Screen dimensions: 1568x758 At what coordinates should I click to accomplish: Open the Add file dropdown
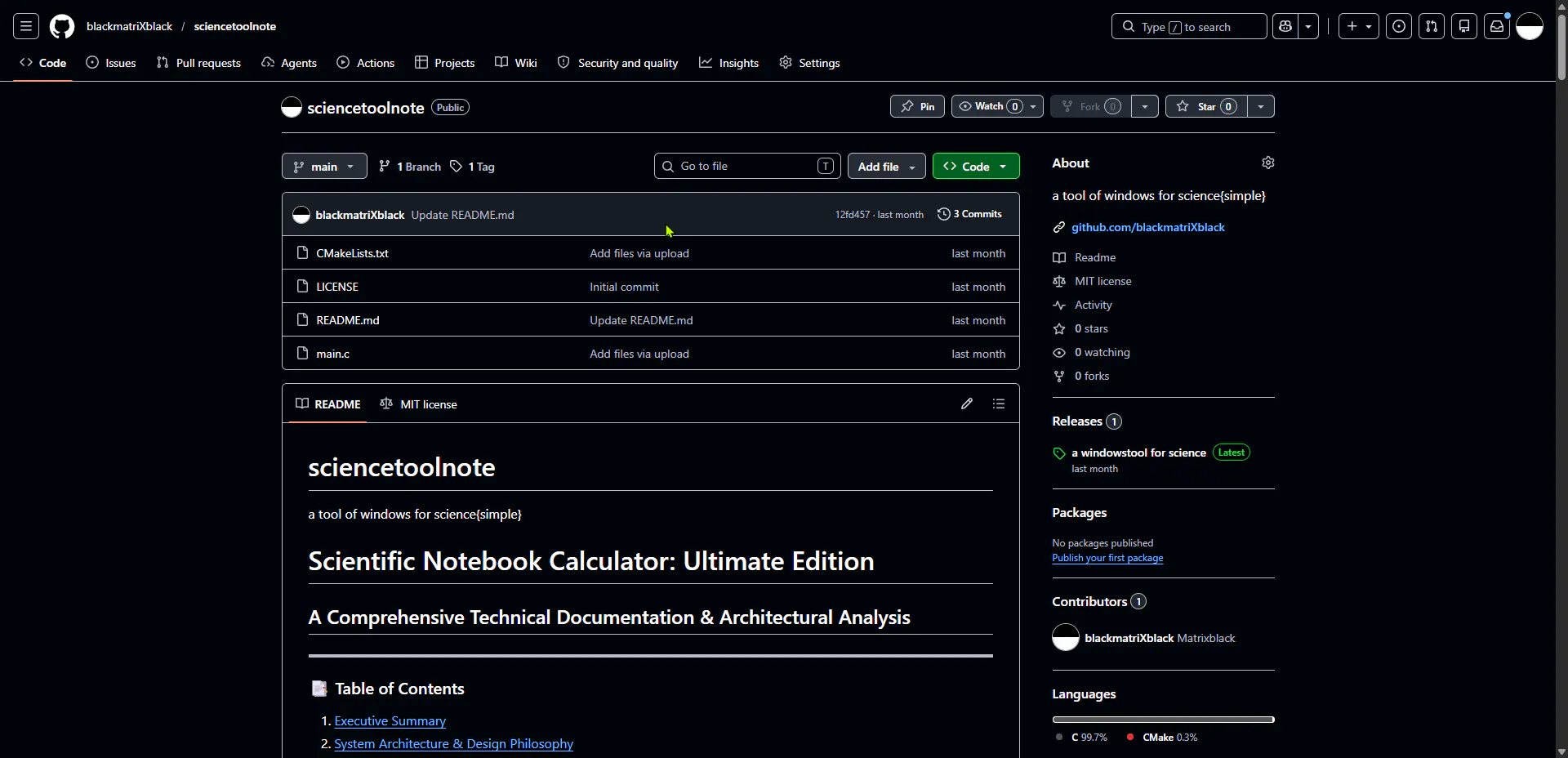(x=887, y=166)
